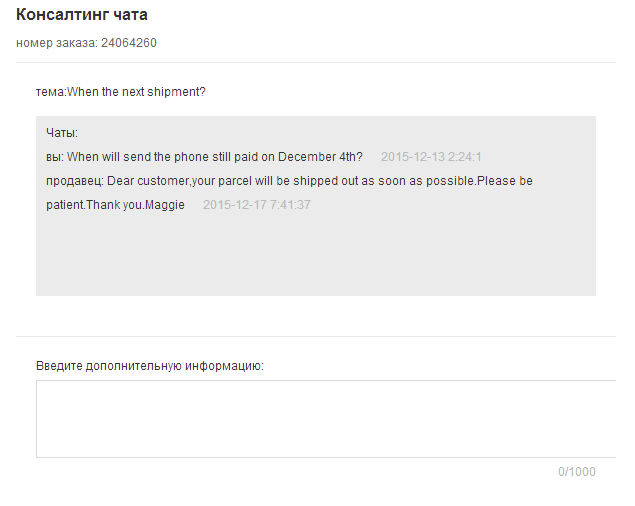Screen dimensions: 635x506
Task: Click the 0/1000 character counter
Action: [x=576, y=472]
